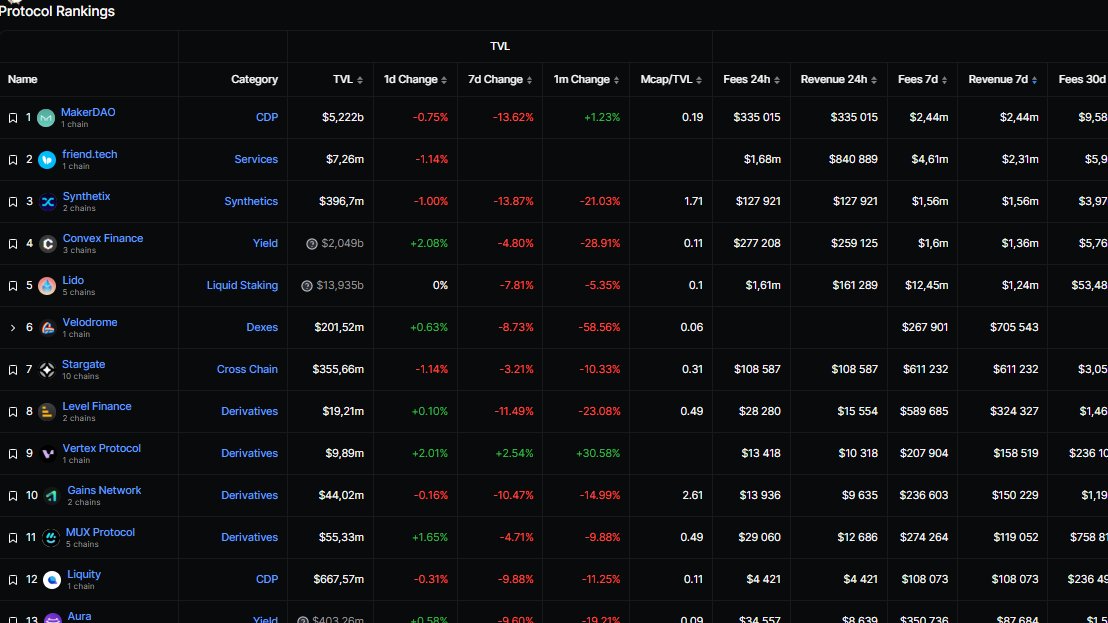Bookmark the Lido row
Image resolution: width=1108 pixels, height=623 pixels.
tap(13, 286)
